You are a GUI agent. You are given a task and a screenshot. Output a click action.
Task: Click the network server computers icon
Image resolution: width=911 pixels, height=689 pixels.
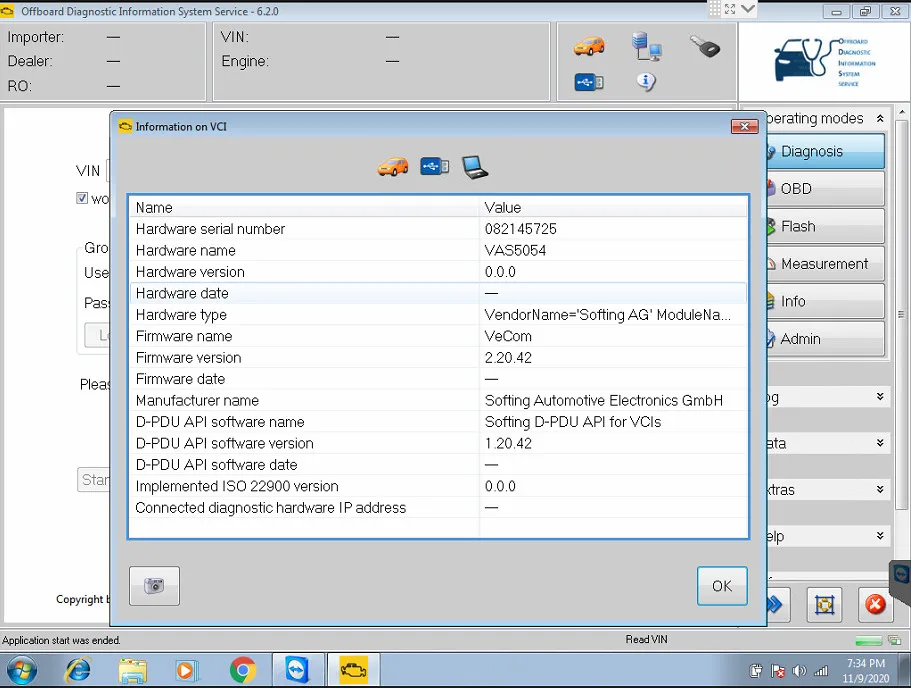pos(647,46)
